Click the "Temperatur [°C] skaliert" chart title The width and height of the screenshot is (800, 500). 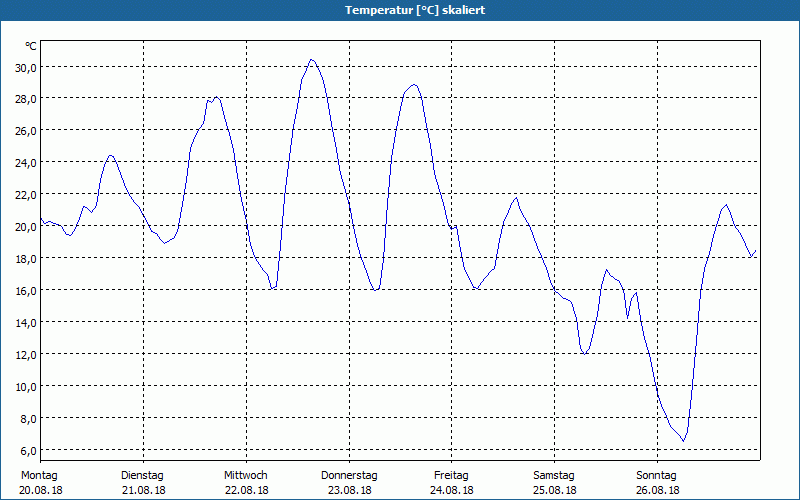pos(400,10)
